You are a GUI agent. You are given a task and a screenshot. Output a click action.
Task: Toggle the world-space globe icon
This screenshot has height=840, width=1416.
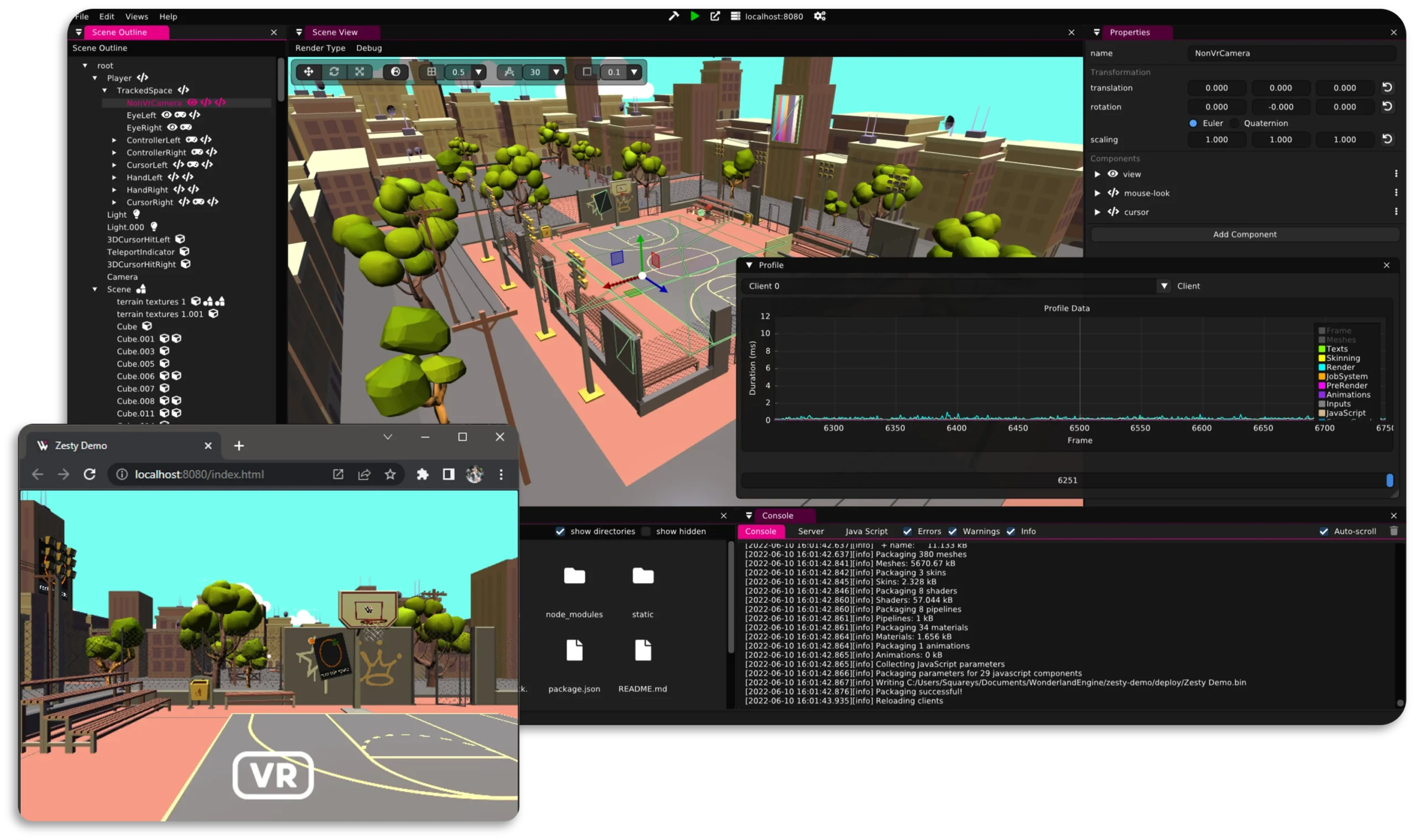pyautogui.click(x=395, y=72)
